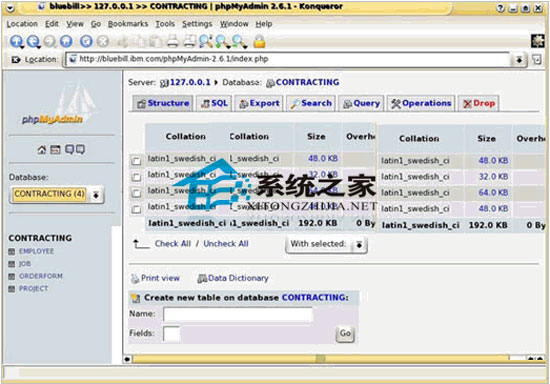Click the Copy toolbar icon
Screen dimensions: 550x384
point(139,41)
